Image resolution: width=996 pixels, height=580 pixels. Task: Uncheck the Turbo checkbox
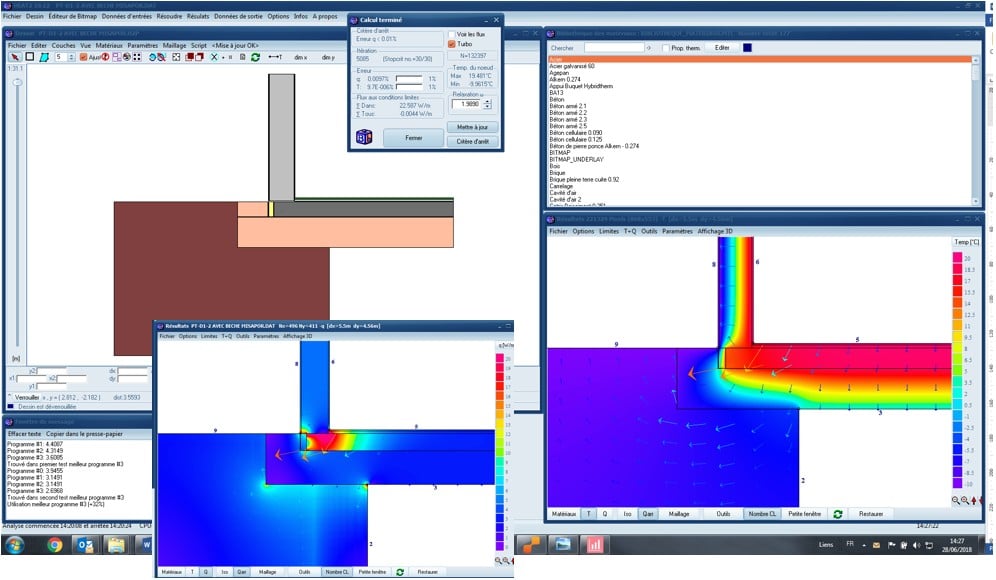(452, 44)
